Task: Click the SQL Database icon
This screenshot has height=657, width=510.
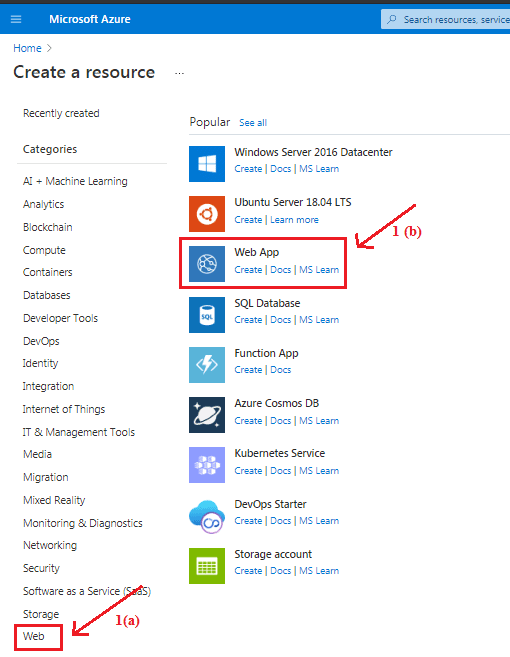Action: point(207,315)
